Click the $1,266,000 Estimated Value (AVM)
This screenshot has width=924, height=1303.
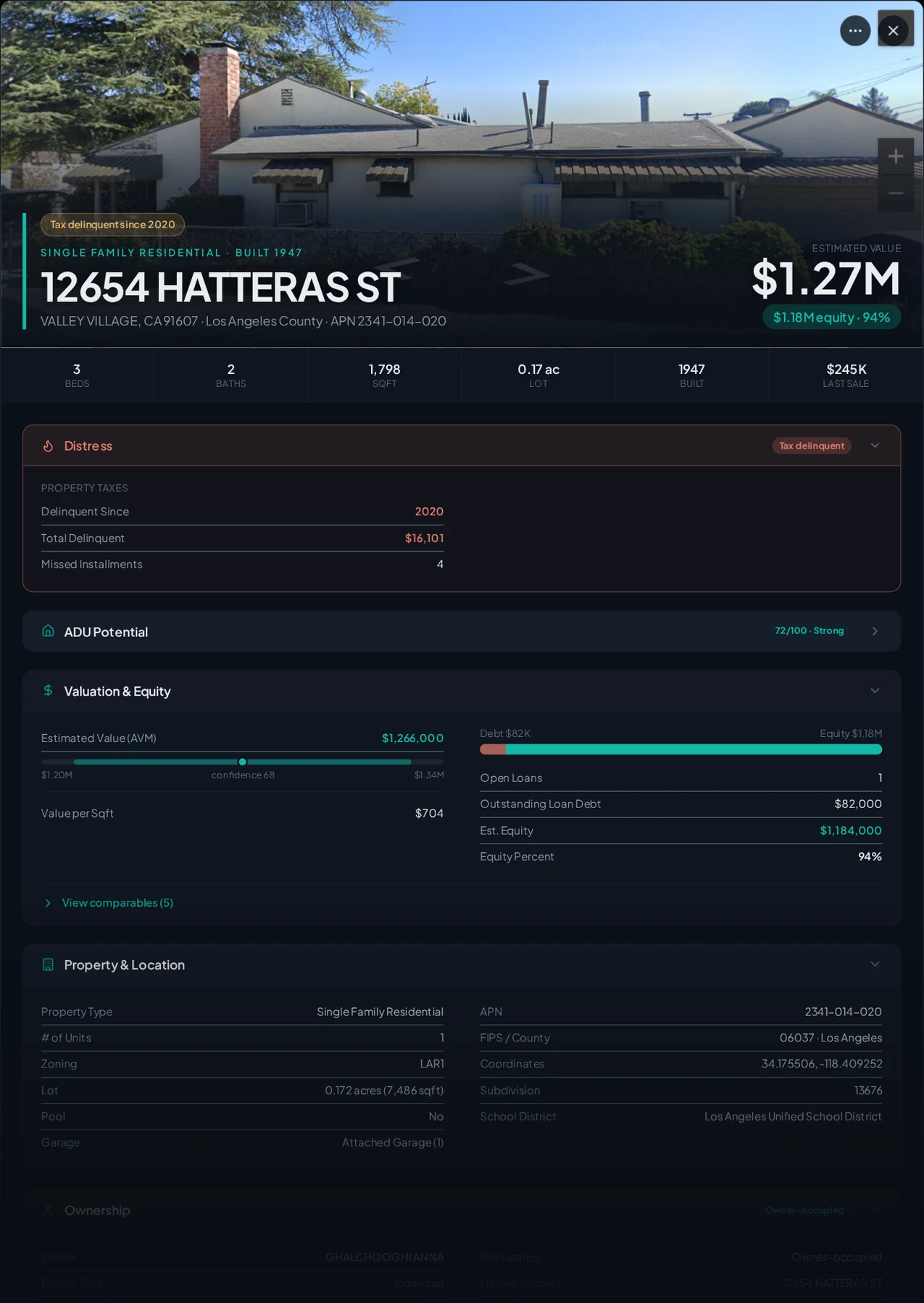pyautogui.click(x=412, y=738)
